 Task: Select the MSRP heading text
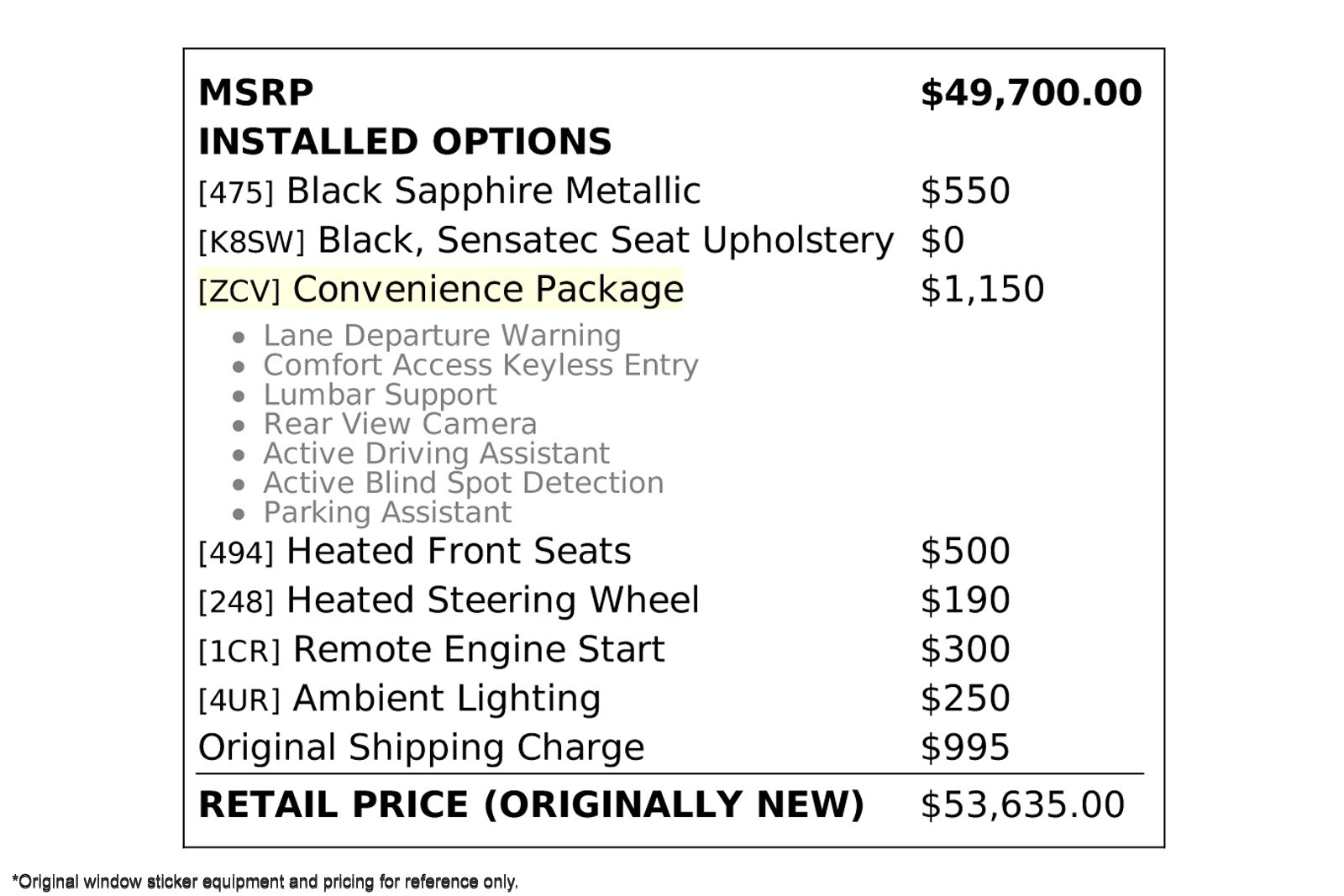[255, 92]
